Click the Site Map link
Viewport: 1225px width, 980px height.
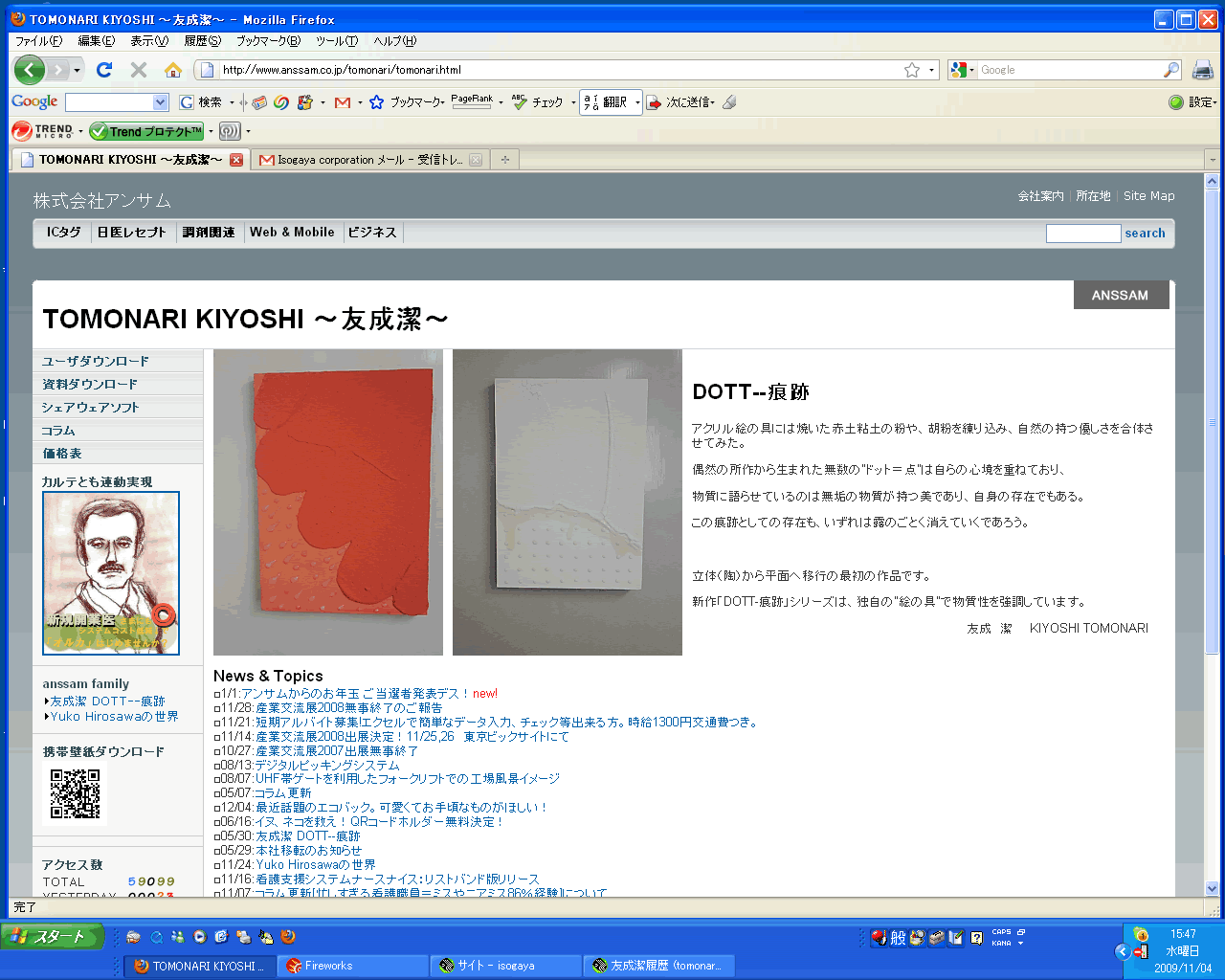coord(1148,195)
